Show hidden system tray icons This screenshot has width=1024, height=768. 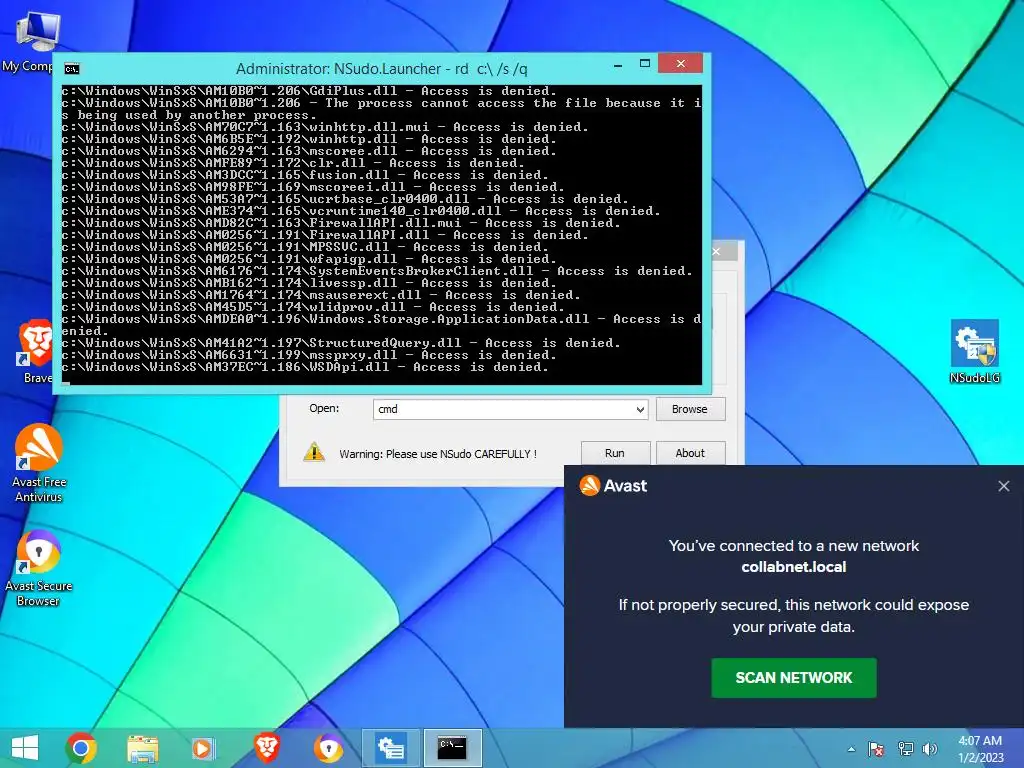pos(851,749)
